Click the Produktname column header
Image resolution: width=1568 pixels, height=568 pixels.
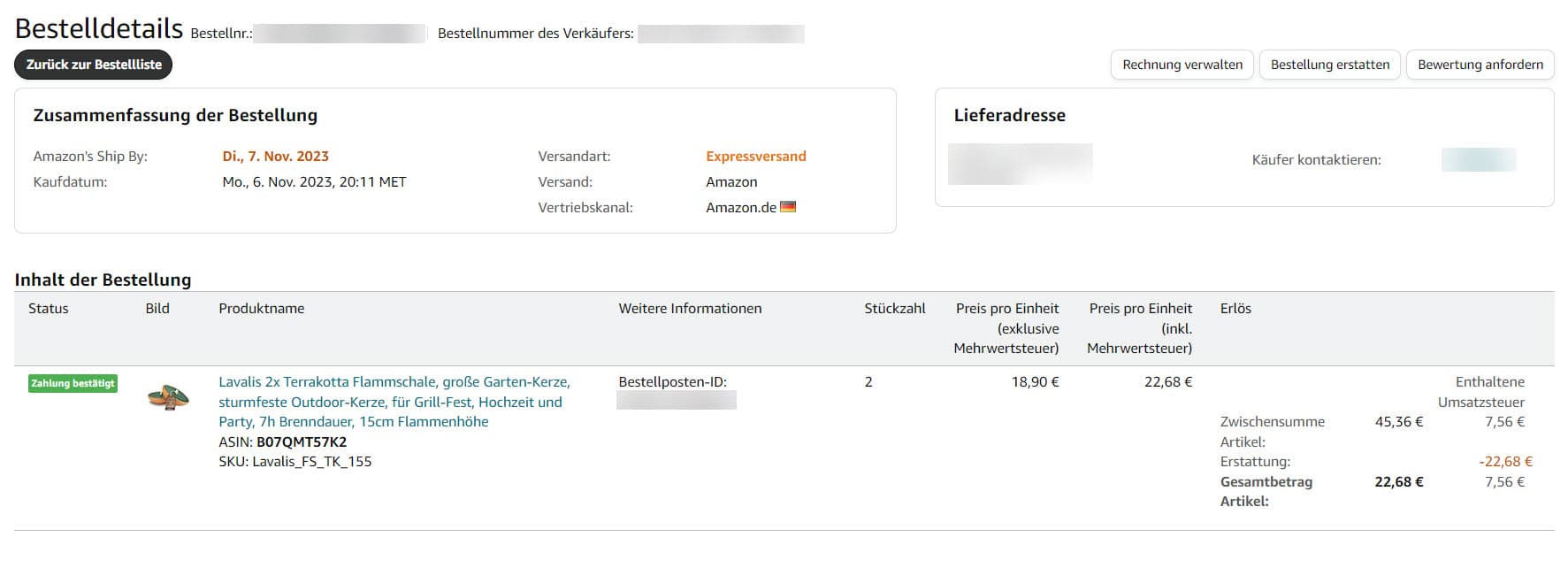(x=261, y=309)
